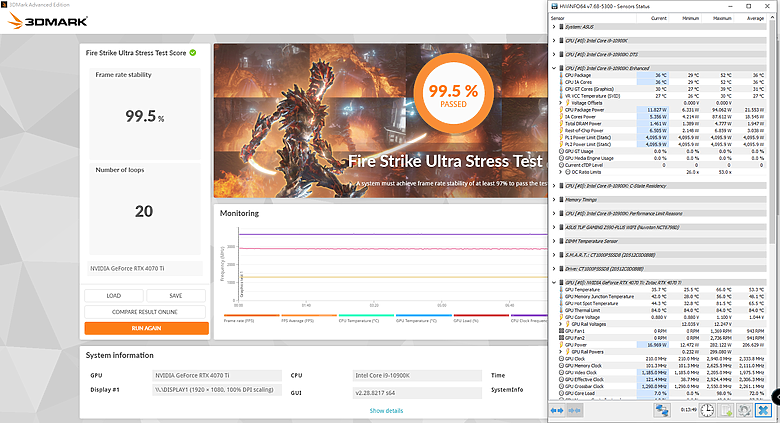Click clock icon beside GPU Memory Clock
This screenshot has height=423, width=780.
(561, 366)
